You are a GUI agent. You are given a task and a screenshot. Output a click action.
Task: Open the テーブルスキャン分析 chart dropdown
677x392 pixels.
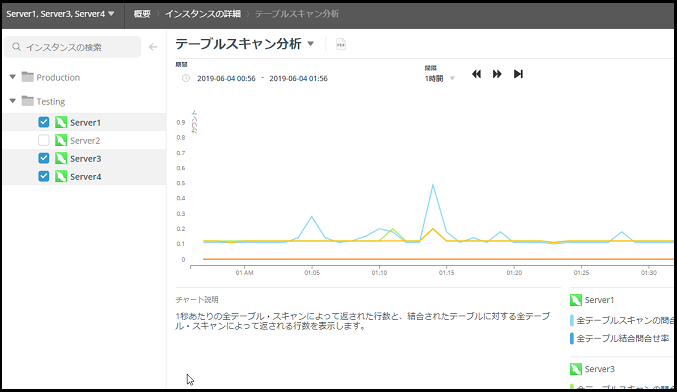click(x=310, y=44)
